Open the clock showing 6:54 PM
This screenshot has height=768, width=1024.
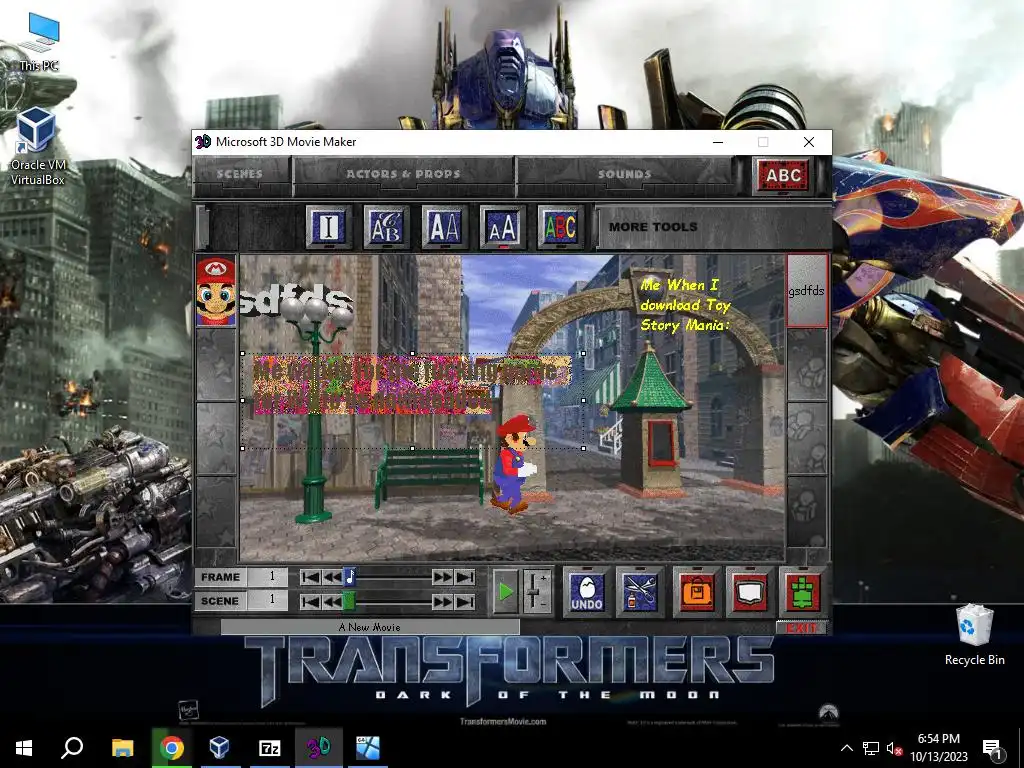click(938, 748)
